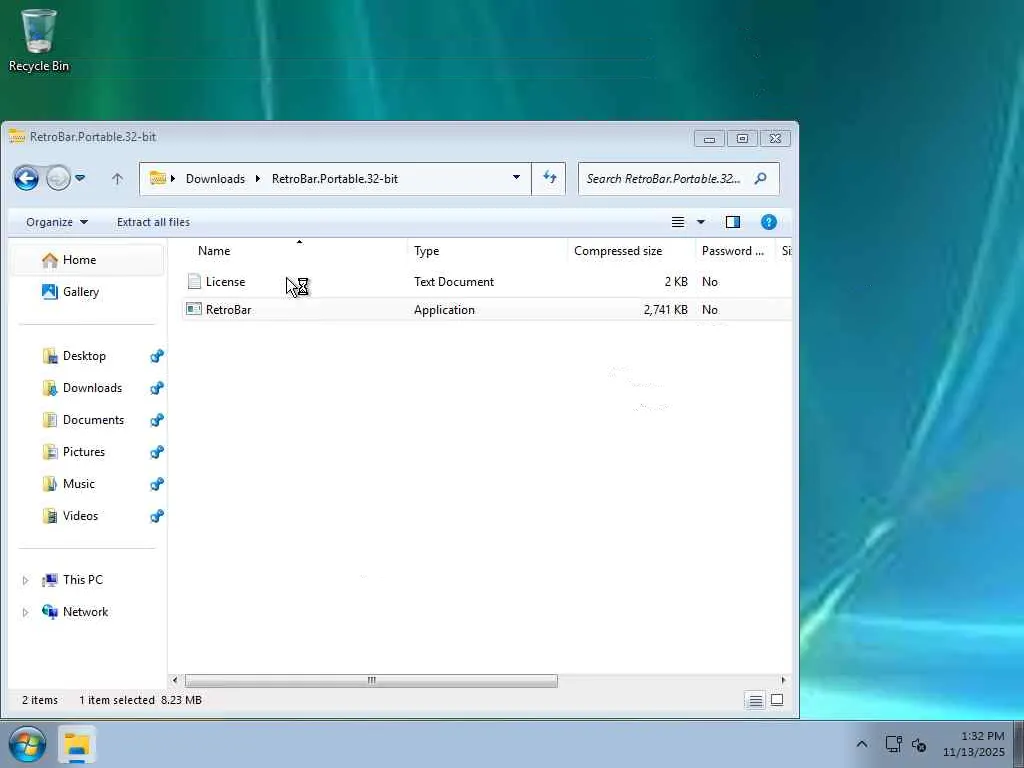Image resolution: width=1024 pixels, height=768 pixels.
Task: Click File Explorer on the taskbar
Action: 77,744
